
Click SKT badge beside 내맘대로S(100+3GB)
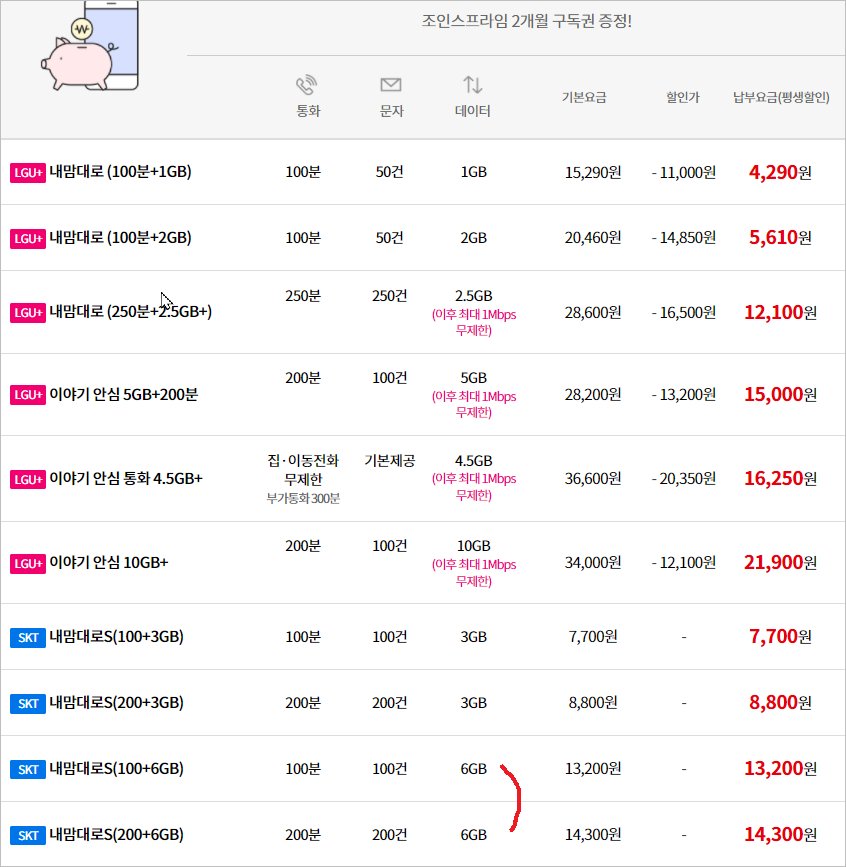click(28, 637)
